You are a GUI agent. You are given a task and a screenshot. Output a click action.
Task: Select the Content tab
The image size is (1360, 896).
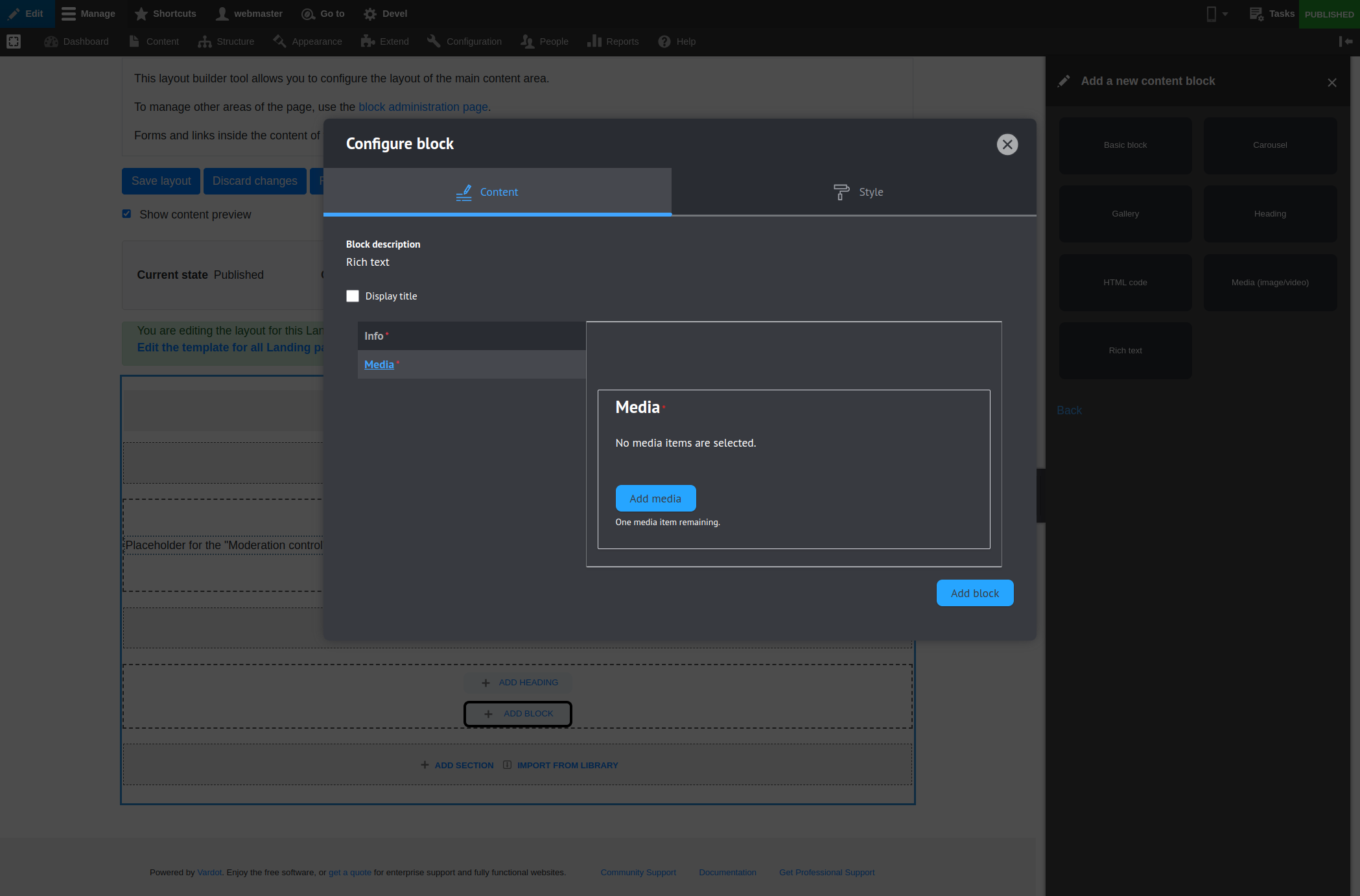pyautogui.click(x=497, y=192)
